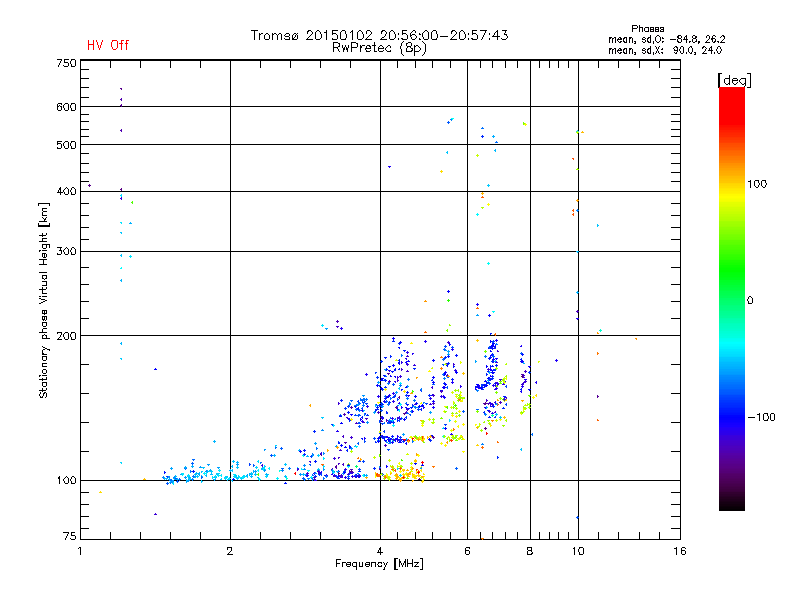Click the y-axis tick label '600'
800x600 pixels.
pyautogui.click(x=66, y=107)
